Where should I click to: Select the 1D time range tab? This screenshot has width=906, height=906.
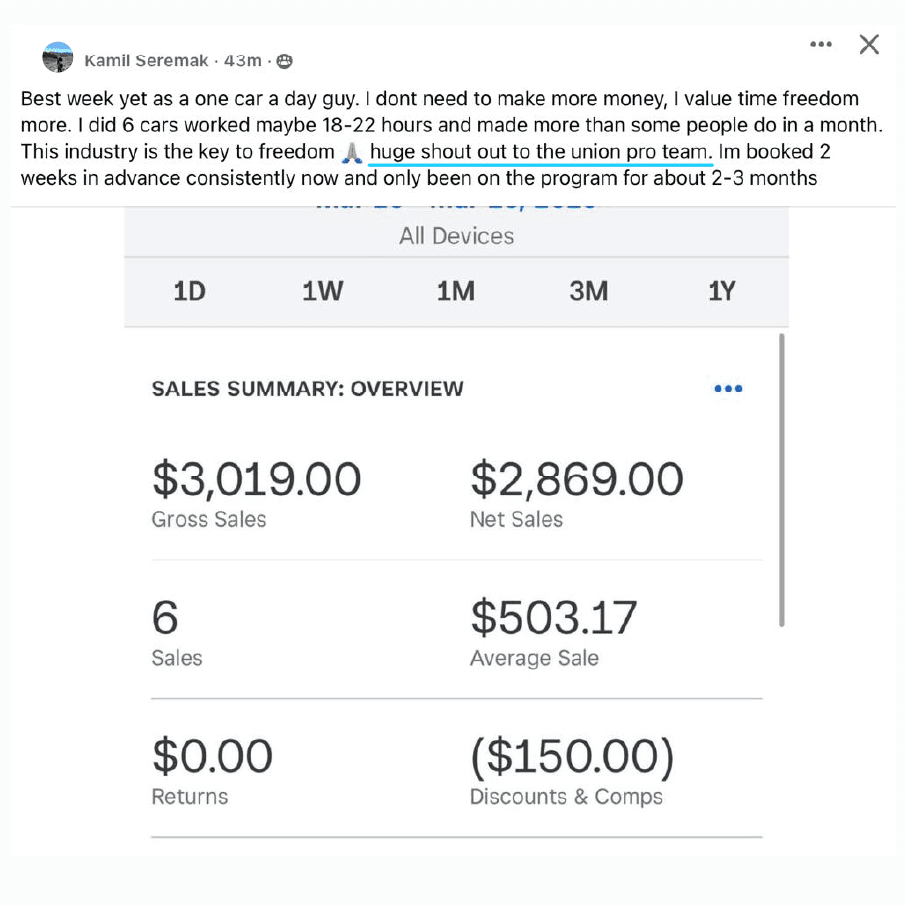[190, 291]
